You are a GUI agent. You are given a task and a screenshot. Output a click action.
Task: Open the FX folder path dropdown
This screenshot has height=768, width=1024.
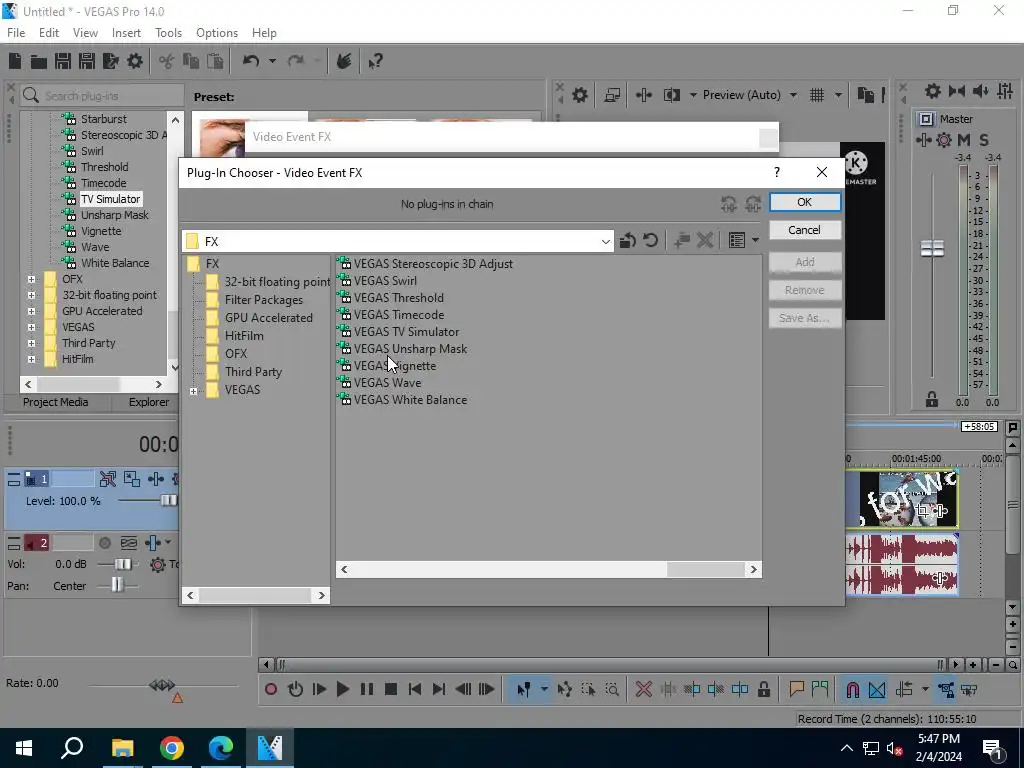pos(605,242)
